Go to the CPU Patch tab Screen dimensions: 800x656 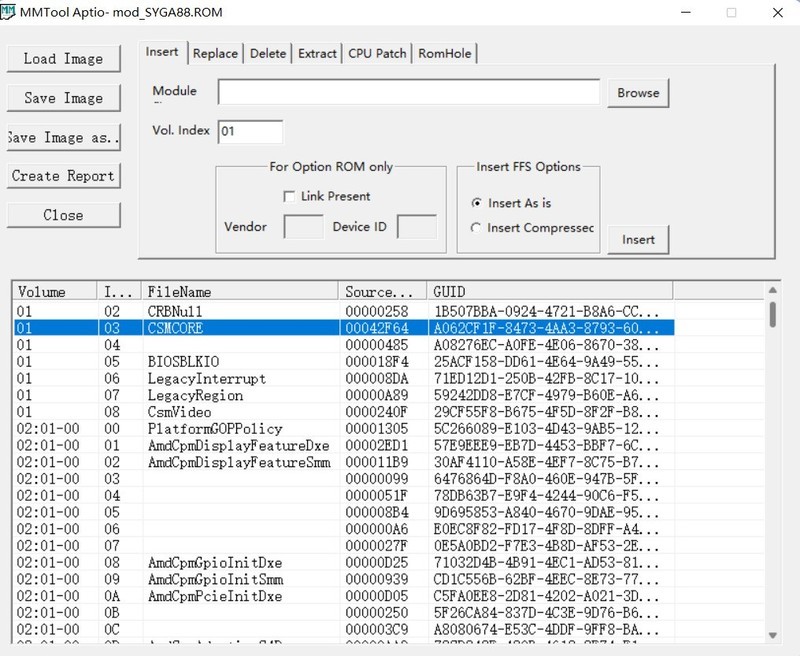point(377,53)
